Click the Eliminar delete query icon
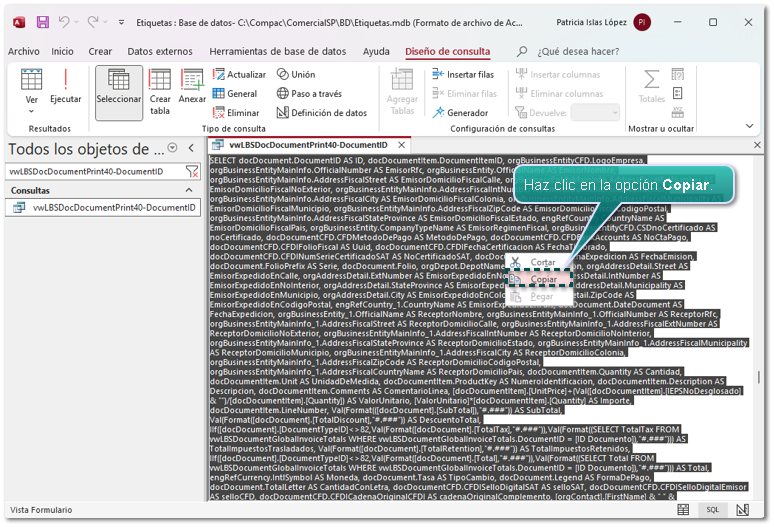Screen dimensions: 774x527 point(236,113)
